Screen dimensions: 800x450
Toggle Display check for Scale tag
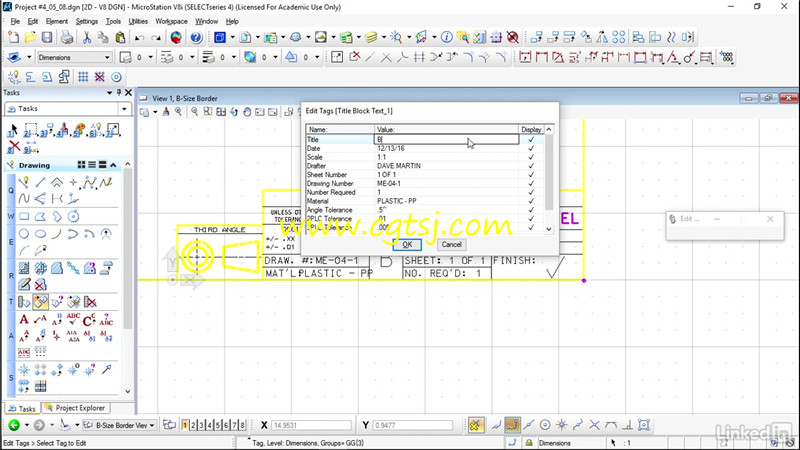tap(531, 157)
